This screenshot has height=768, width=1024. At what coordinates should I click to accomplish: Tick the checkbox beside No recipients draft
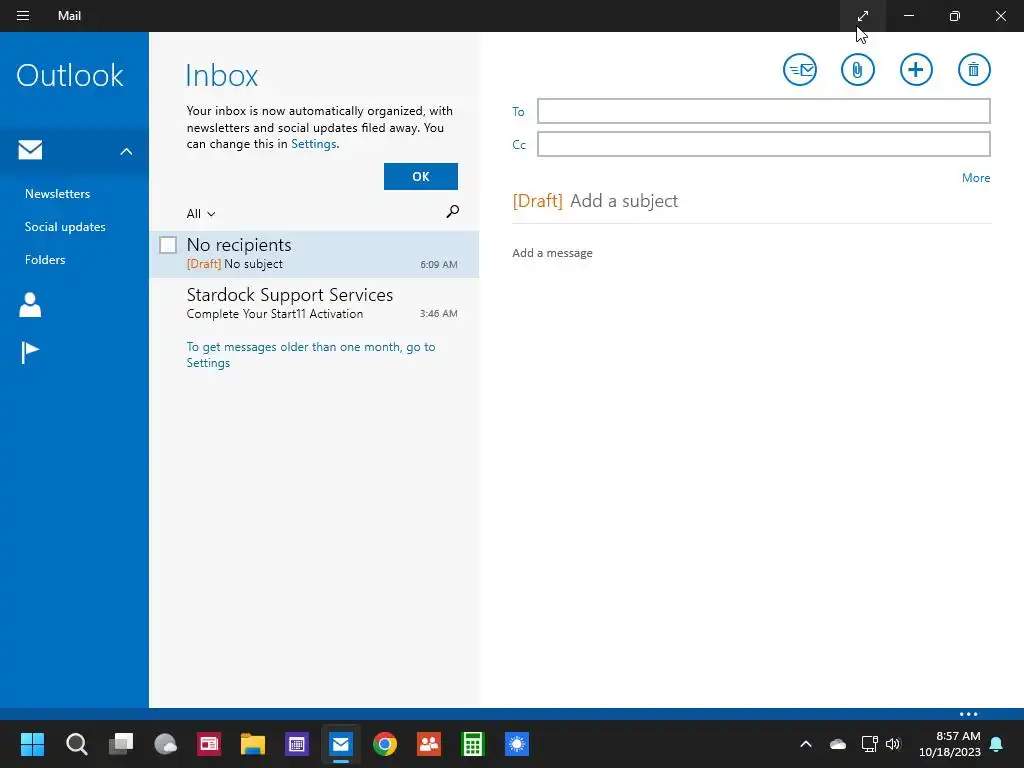pos(168,245)
